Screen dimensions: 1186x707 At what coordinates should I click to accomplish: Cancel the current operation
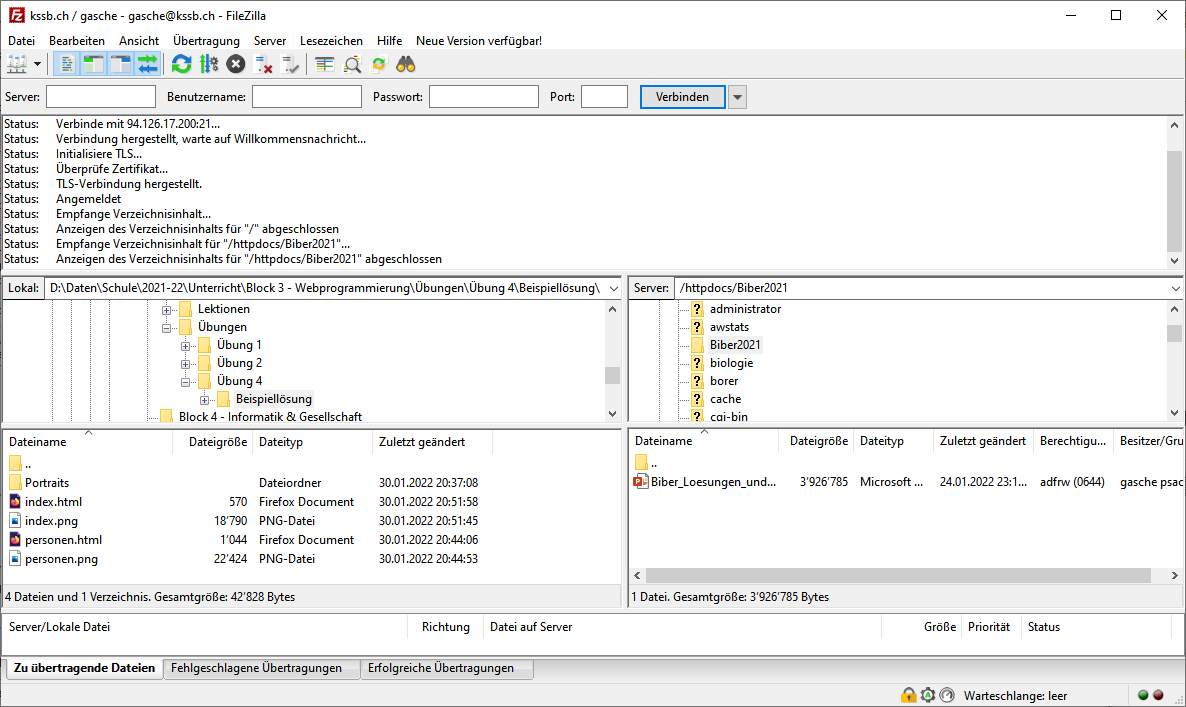tap(236, 65)
